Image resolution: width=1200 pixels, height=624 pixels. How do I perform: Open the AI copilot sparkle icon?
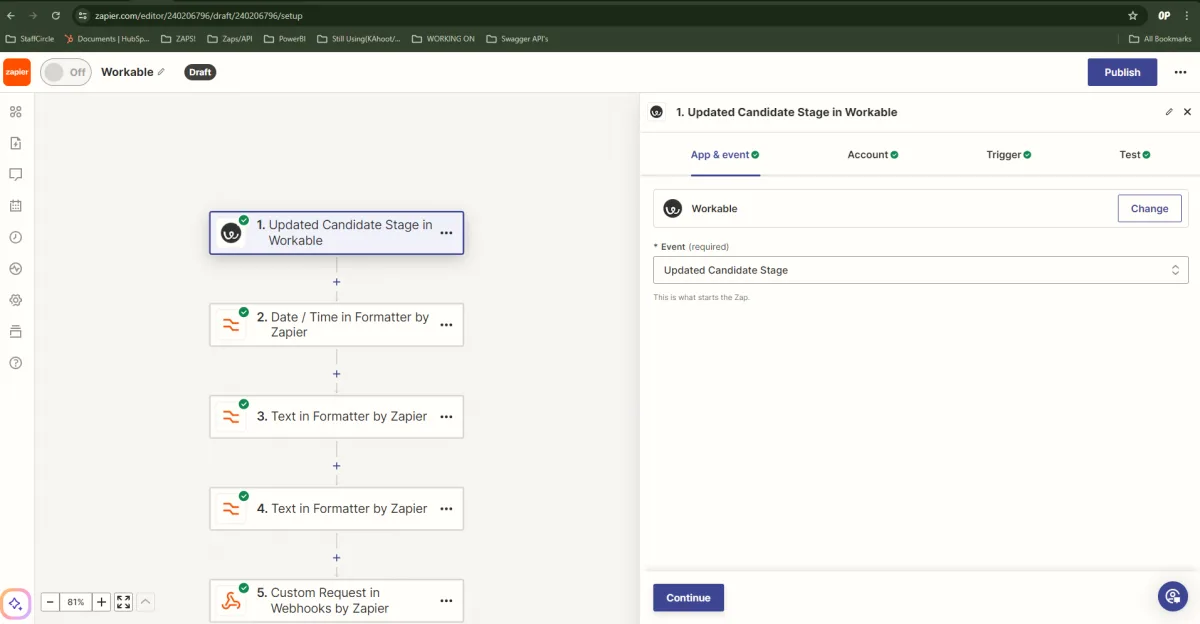(x=15, y=604)
